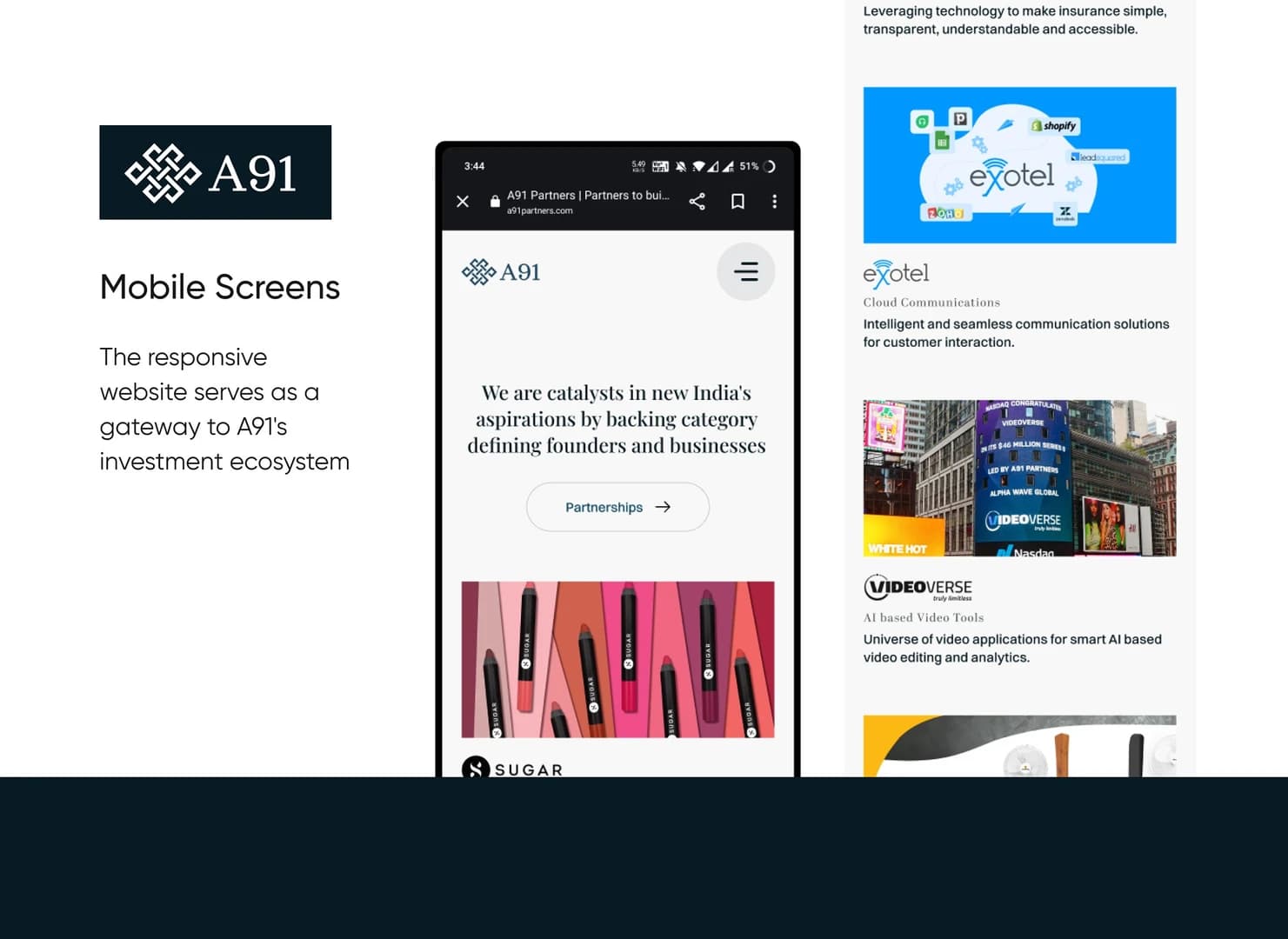Click the VoLTE/cast icon in status bar

[x=661, y=166]
